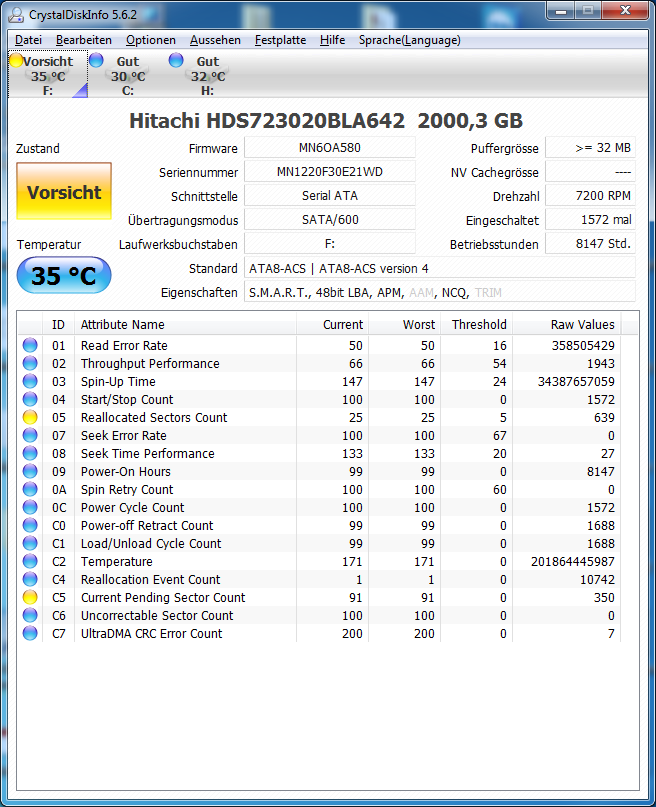Click the Threshold column header

[x=476, y=324]
